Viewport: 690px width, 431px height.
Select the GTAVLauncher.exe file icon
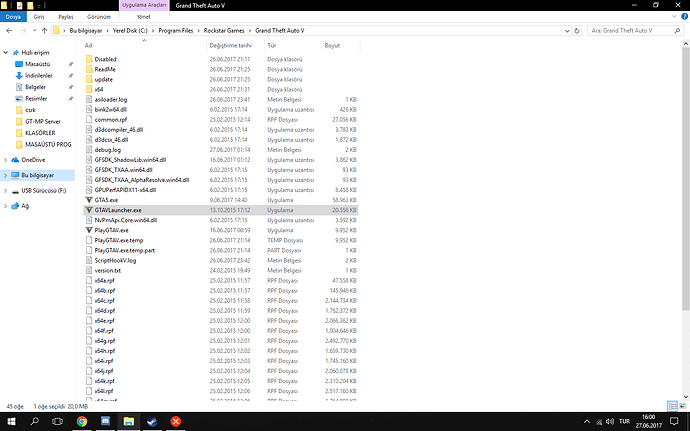point(89,210)
